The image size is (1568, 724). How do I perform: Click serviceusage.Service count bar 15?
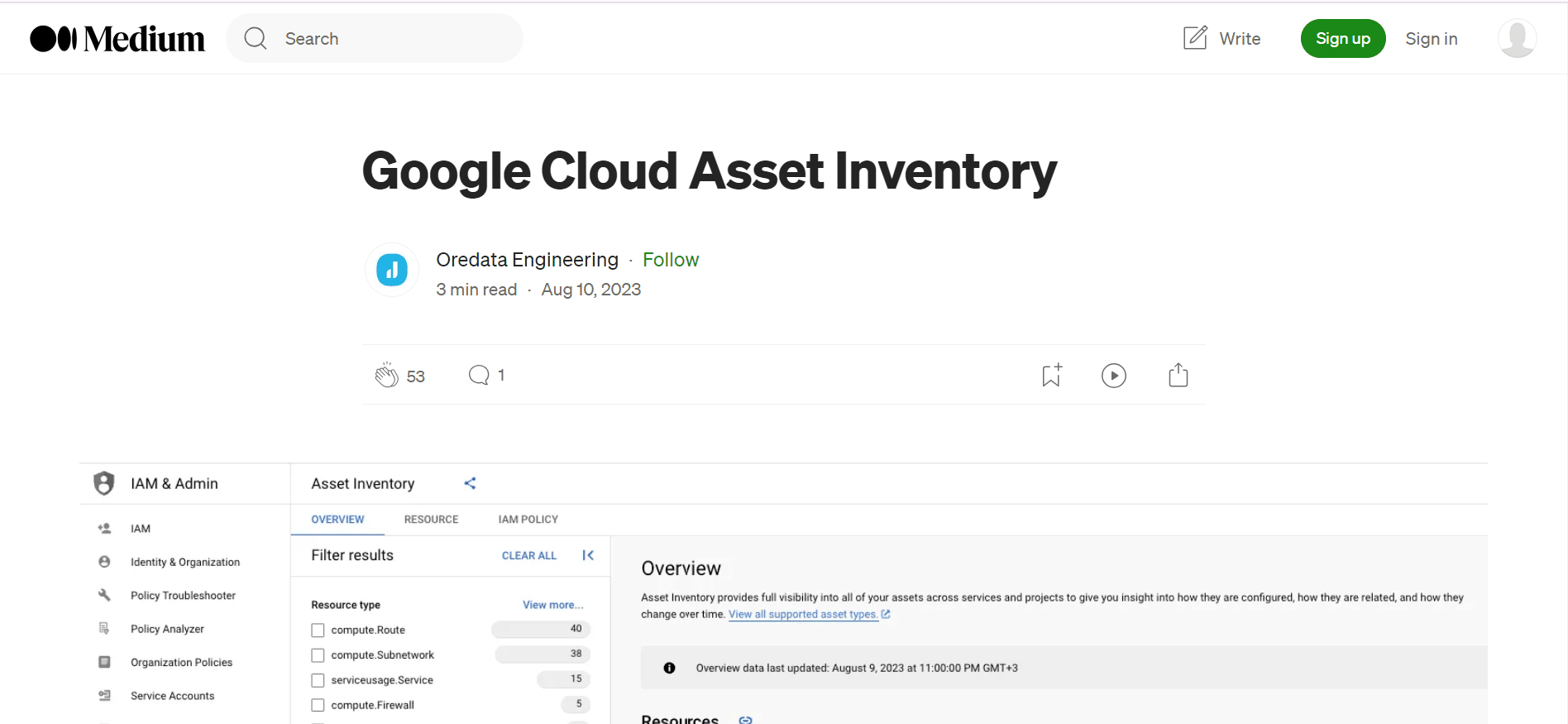[564, 678]
